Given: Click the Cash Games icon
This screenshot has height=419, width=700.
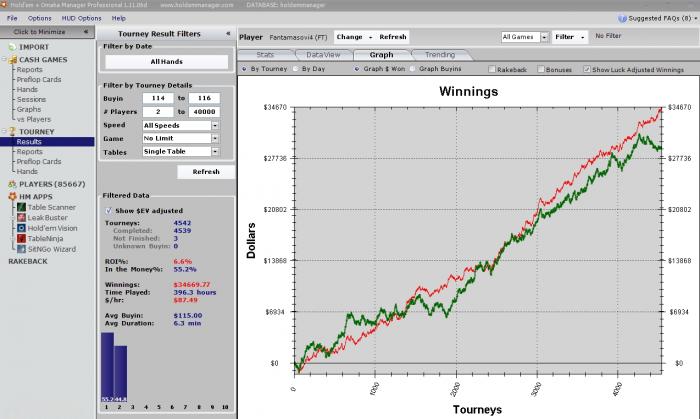Looking at the screenshot, I should coord(12,59).
